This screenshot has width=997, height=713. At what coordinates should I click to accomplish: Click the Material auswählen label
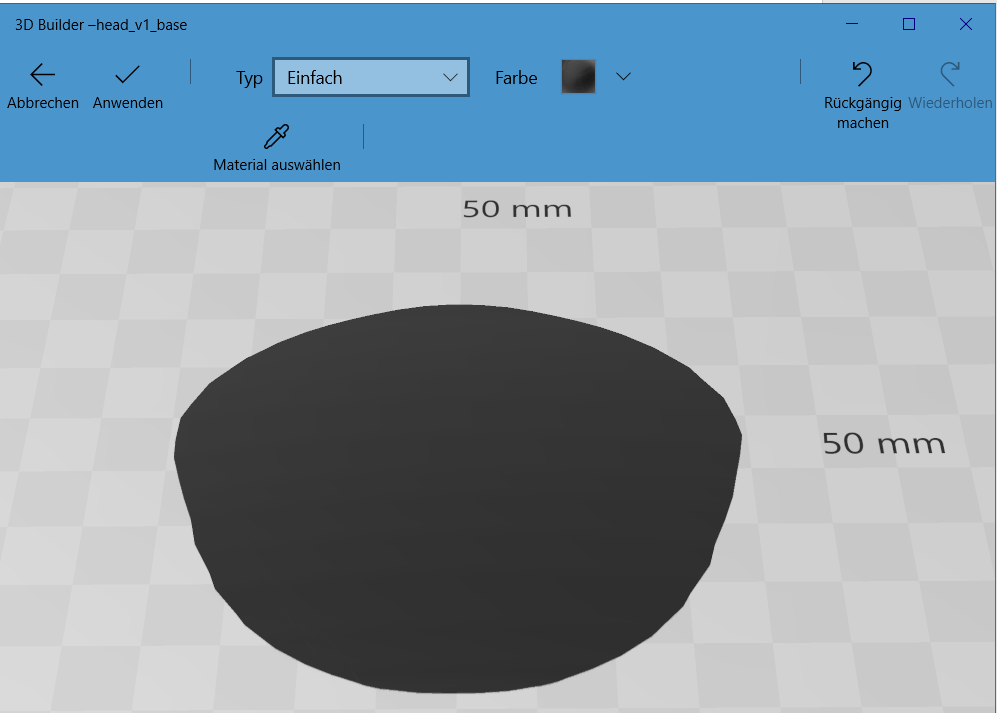tap(277, 165)
